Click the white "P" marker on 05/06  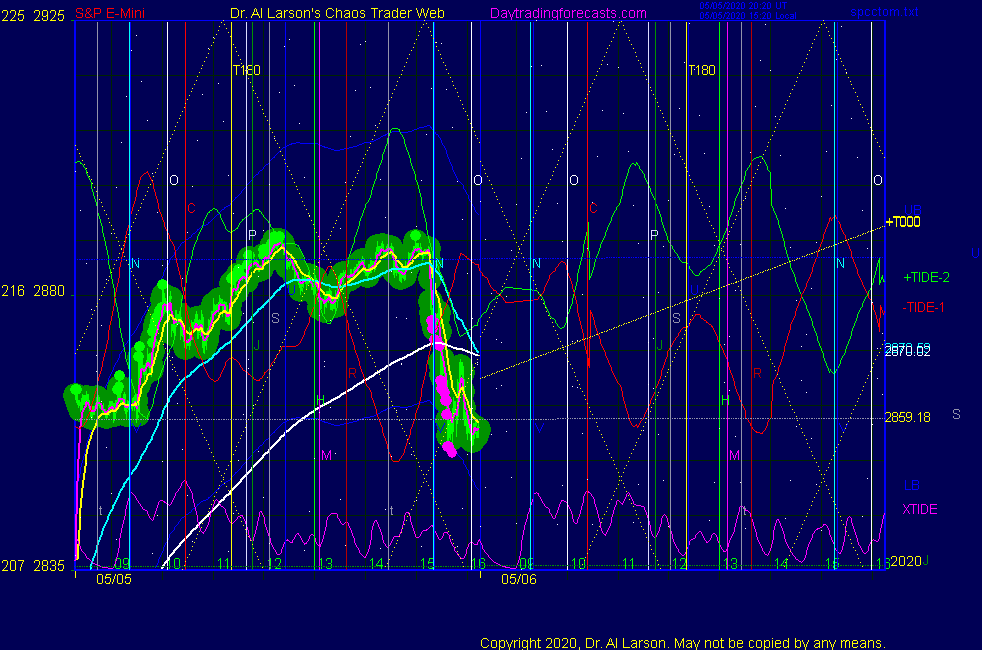[x=654, y=235]
